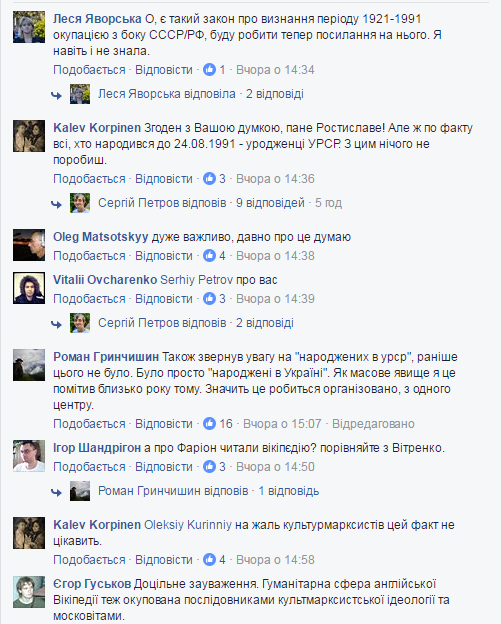Click reply arrow icon under Vitalii Ovcharenko comment
The image size is (501, 624).
point(56,324)
